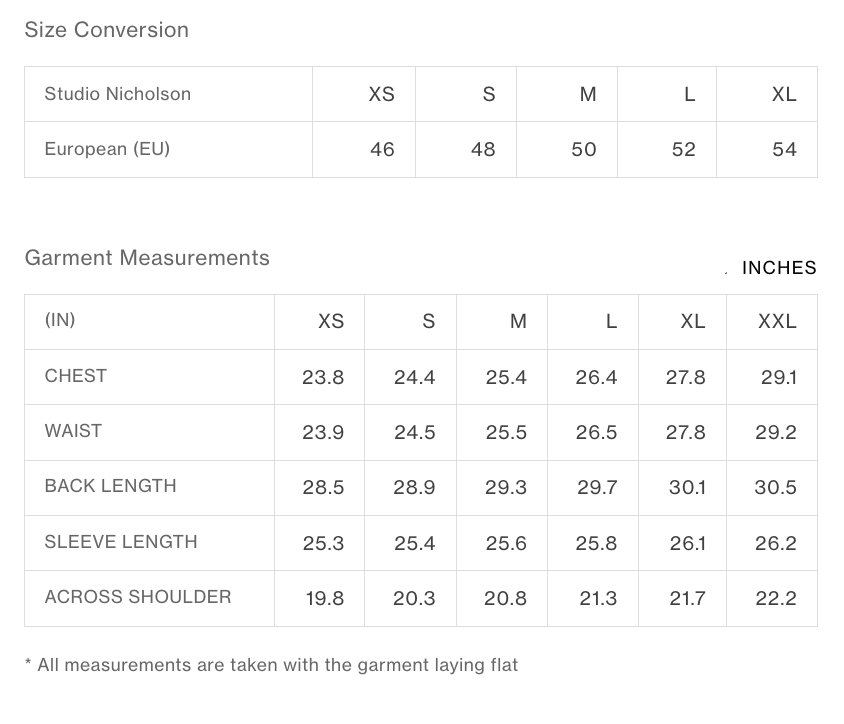The height and width of the screenshot is (724, 844).
Task: Select the measurements laying flat footnote
Action: [271, 665]
